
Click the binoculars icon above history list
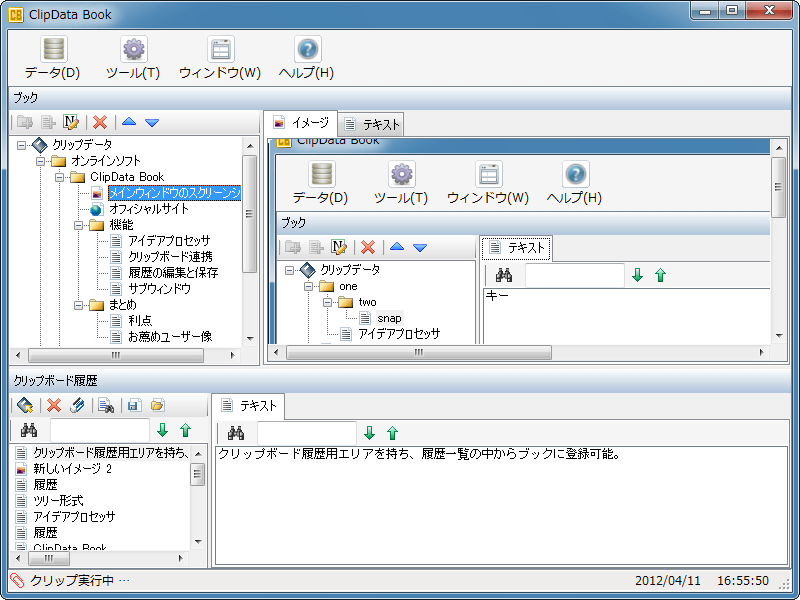coord(29,431)
